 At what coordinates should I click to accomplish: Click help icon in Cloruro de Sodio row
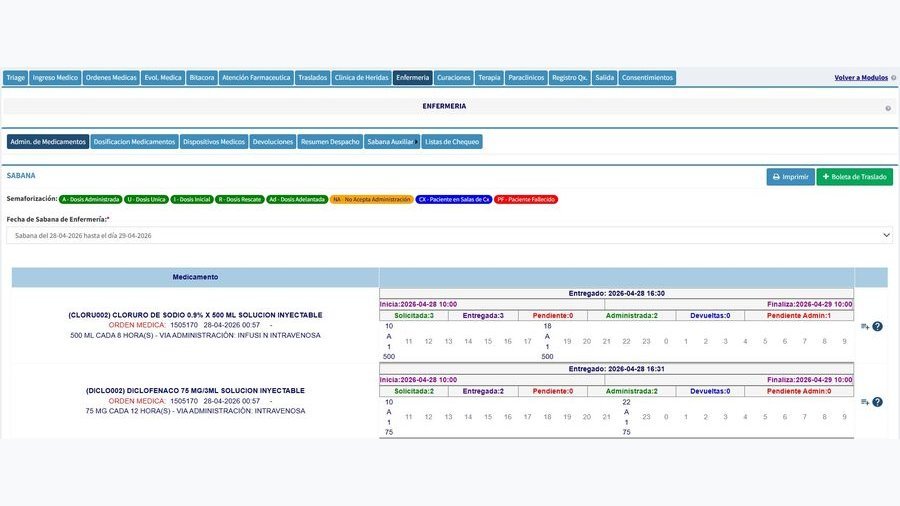tap(878, 326)
